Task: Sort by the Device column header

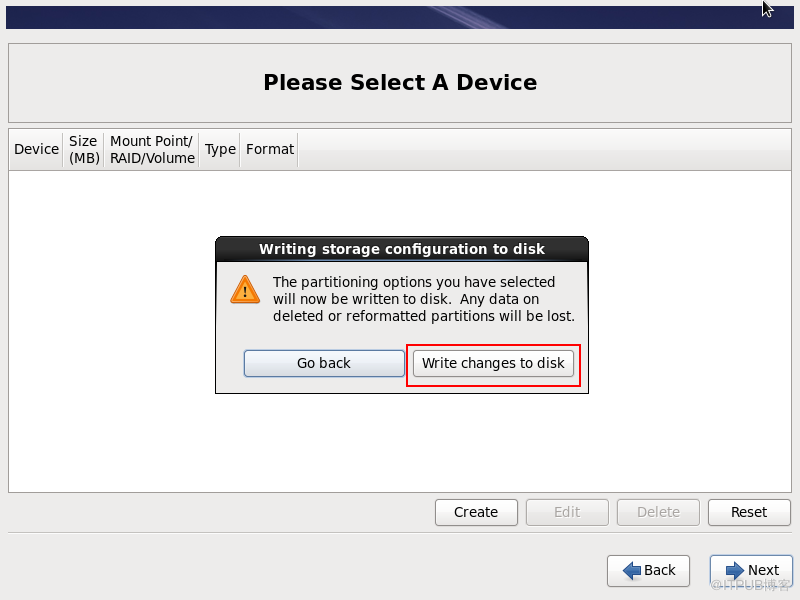Action: (x=36, y=149)
